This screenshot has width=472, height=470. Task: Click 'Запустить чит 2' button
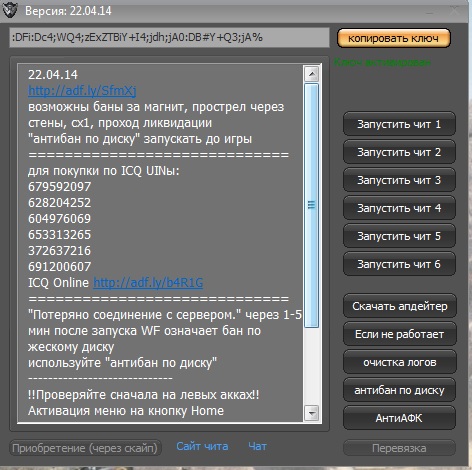[399, 152]
